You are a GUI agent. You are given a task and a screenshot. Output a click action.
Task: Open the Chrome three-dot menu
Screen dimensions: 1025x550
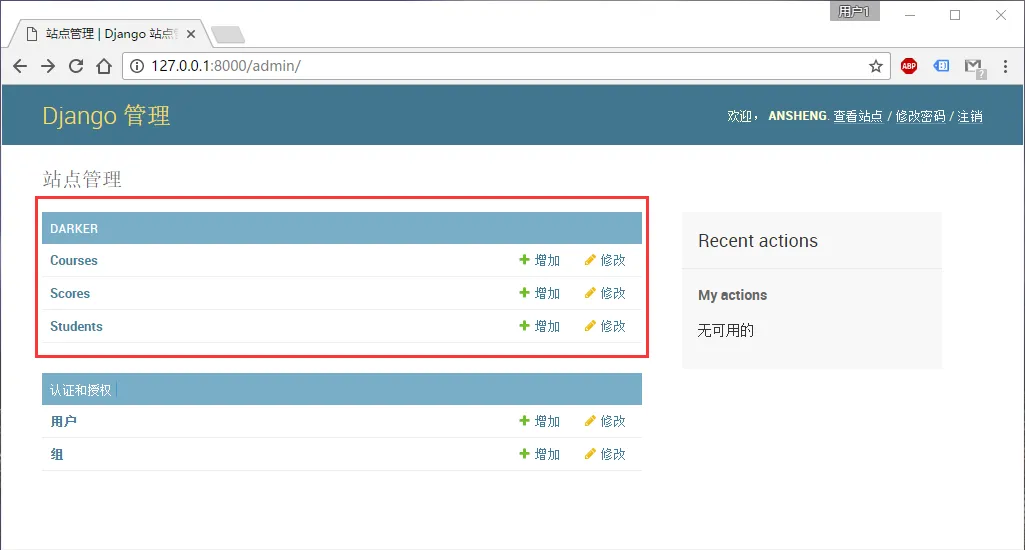click(x=1005, y=66)
